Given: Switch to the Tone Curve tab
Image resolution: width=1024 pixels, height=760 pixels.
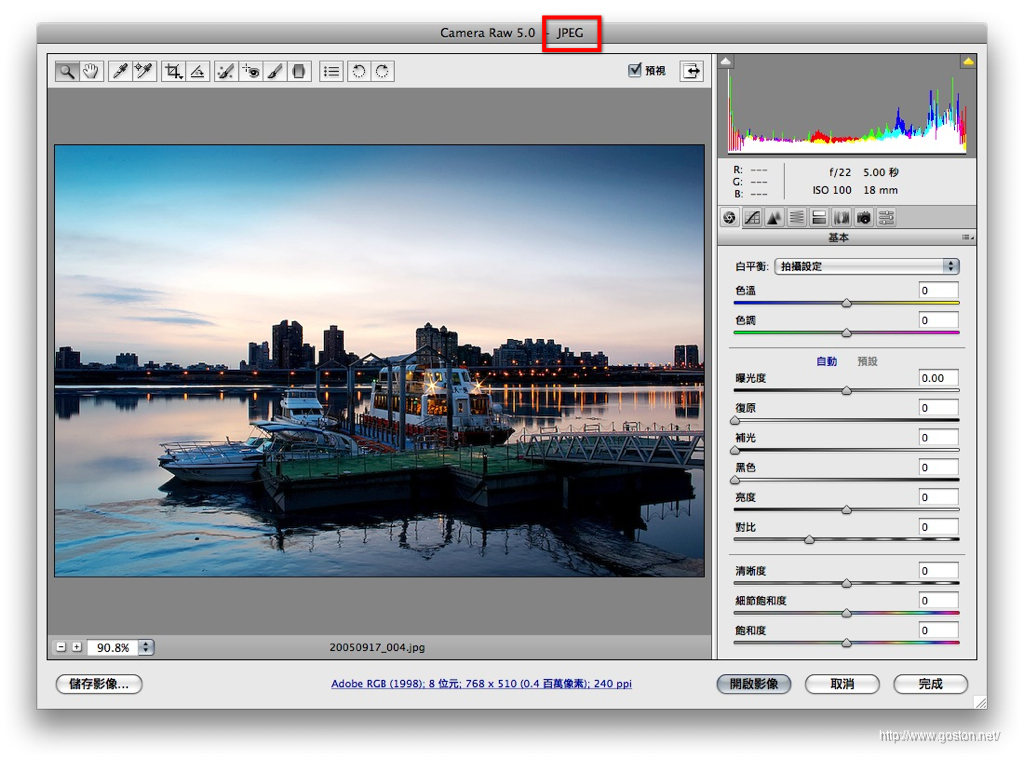Looking at the screenshot, I should click(x=752, y=217).
